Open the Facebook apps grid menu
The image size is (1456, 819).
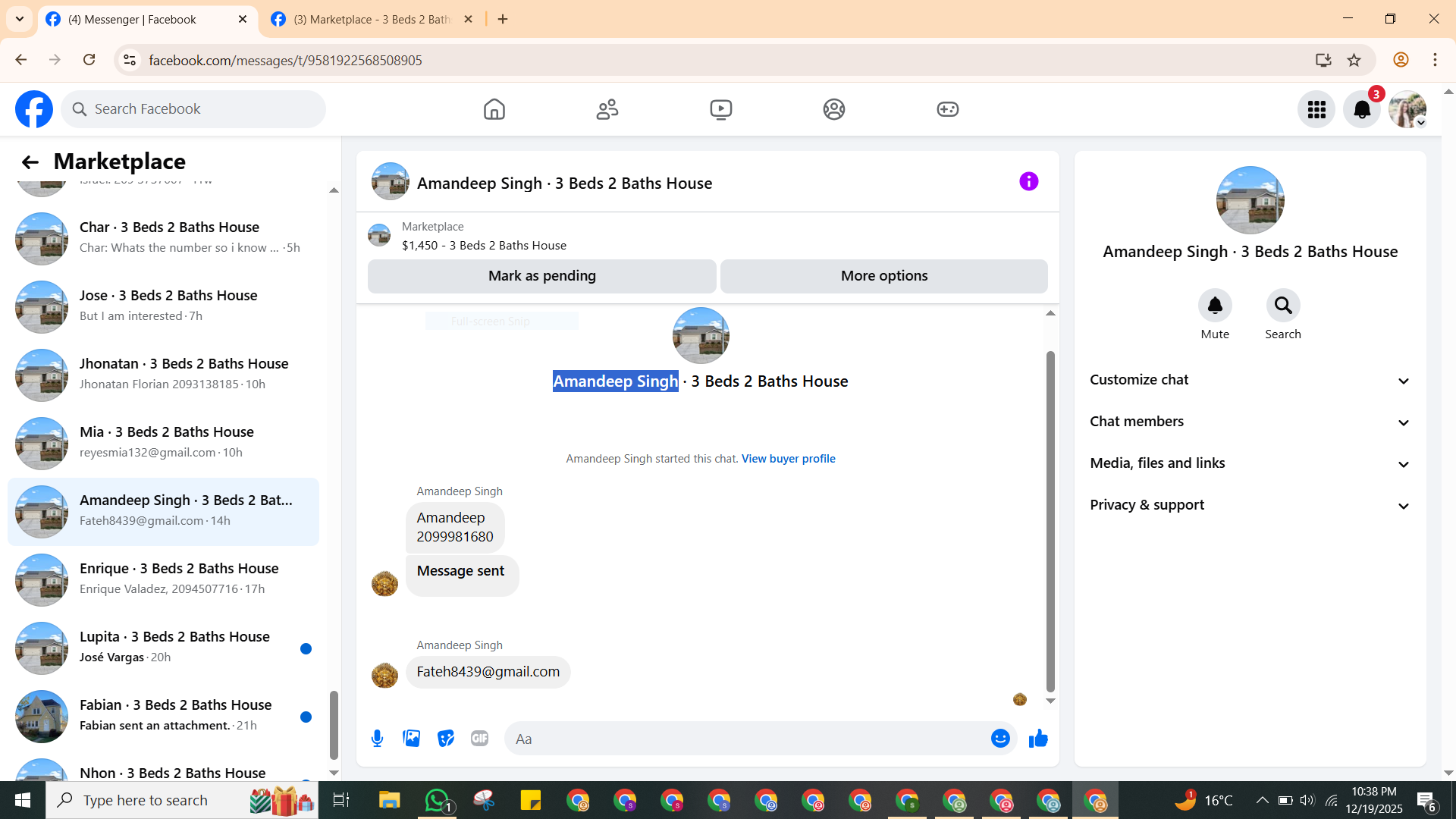(x=1316, y=110)
